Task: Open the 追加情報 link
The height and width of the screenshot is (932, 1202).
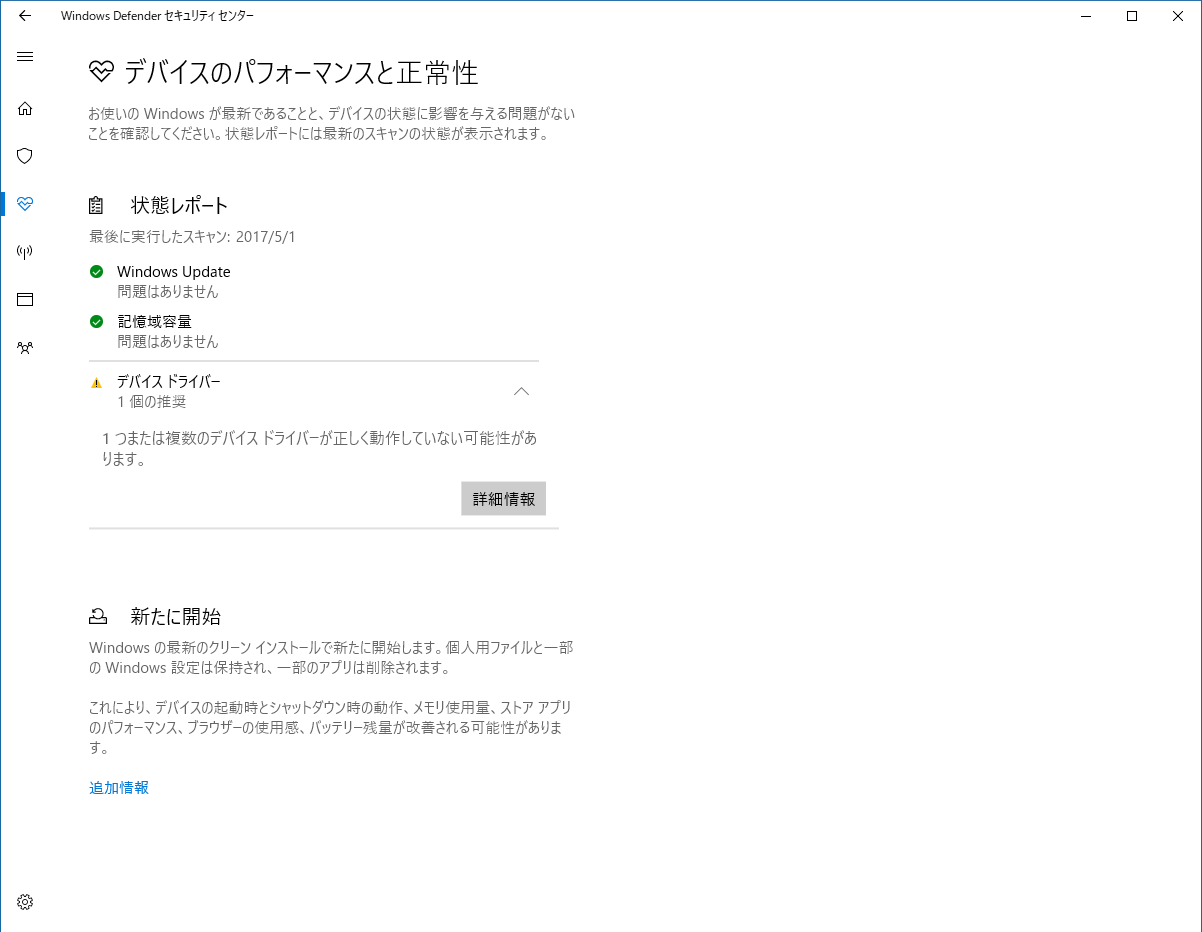Action: click(119, 788)
